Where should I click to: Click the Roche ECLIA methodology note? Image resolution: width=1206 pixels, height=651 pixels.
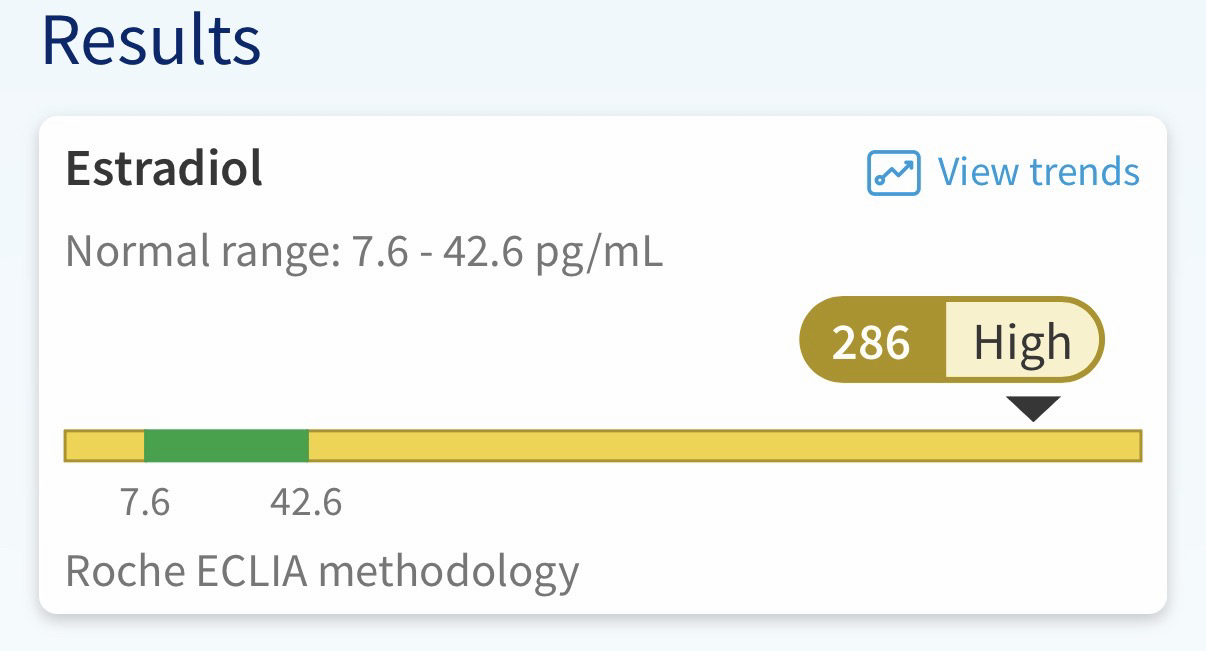pyautogui.click(x=322, y=572)
